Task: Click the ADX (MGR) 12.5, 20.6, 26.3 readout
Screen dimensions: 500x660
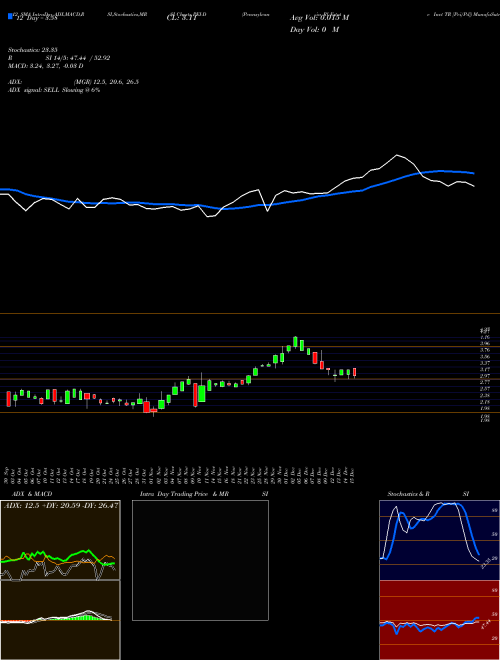Action: click(73, 82)
